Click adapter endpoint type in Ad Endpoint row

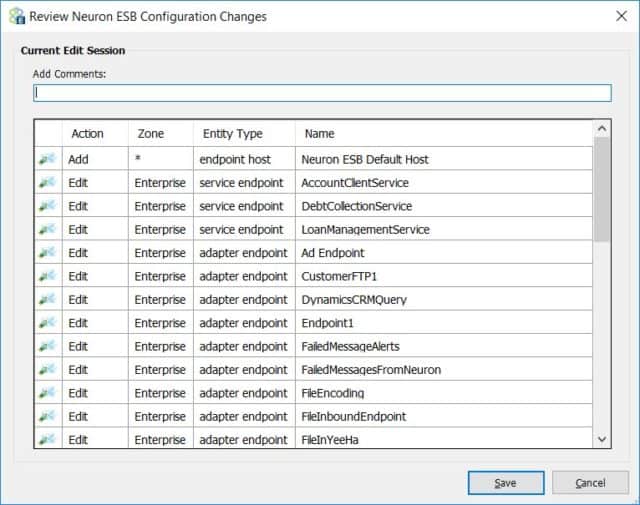pos(243,253)
